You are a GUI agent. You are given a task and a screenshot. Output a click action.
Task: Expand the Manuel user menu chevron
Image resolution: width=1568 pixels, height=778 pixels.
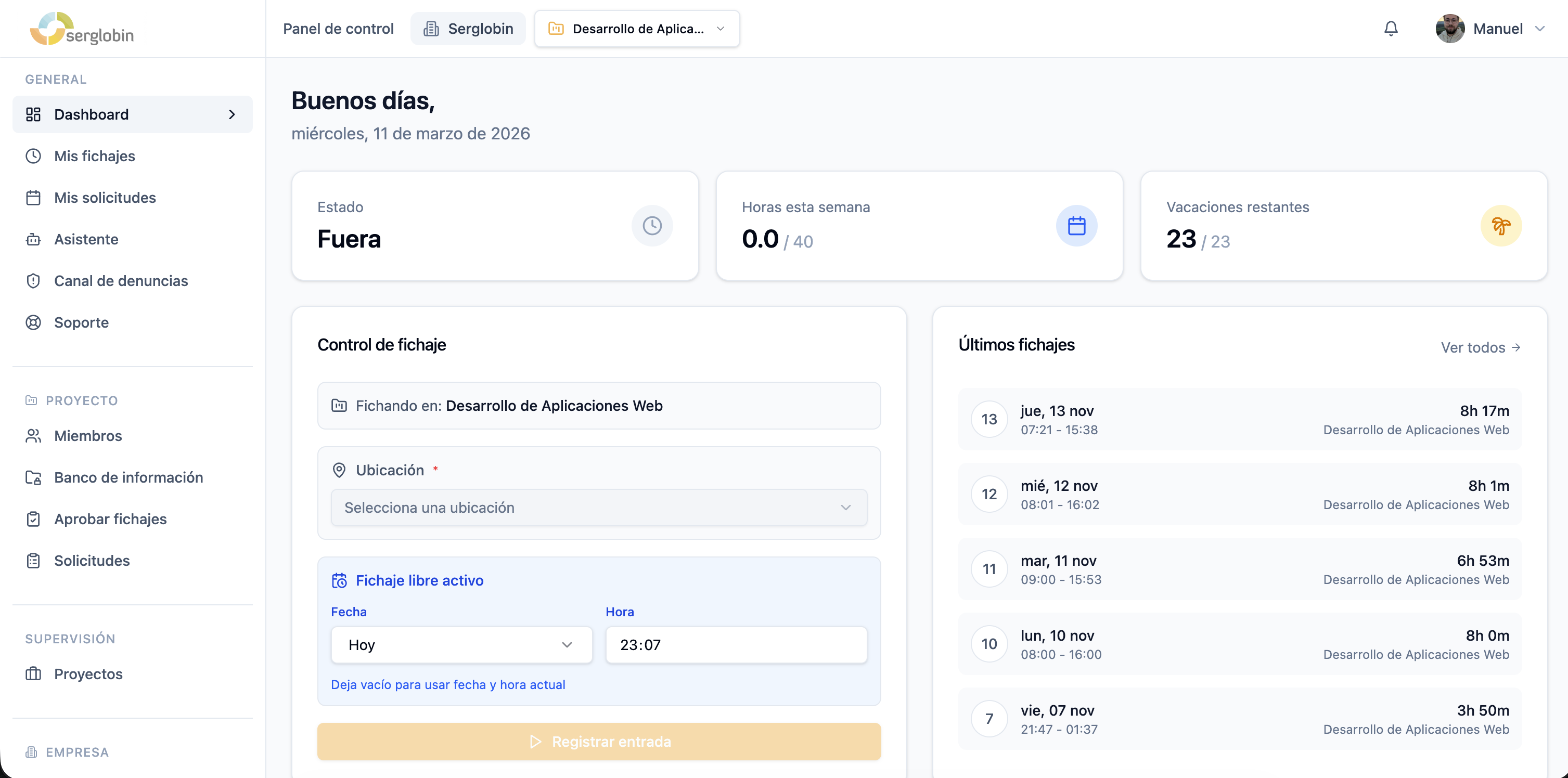(x=1540, y=29)
